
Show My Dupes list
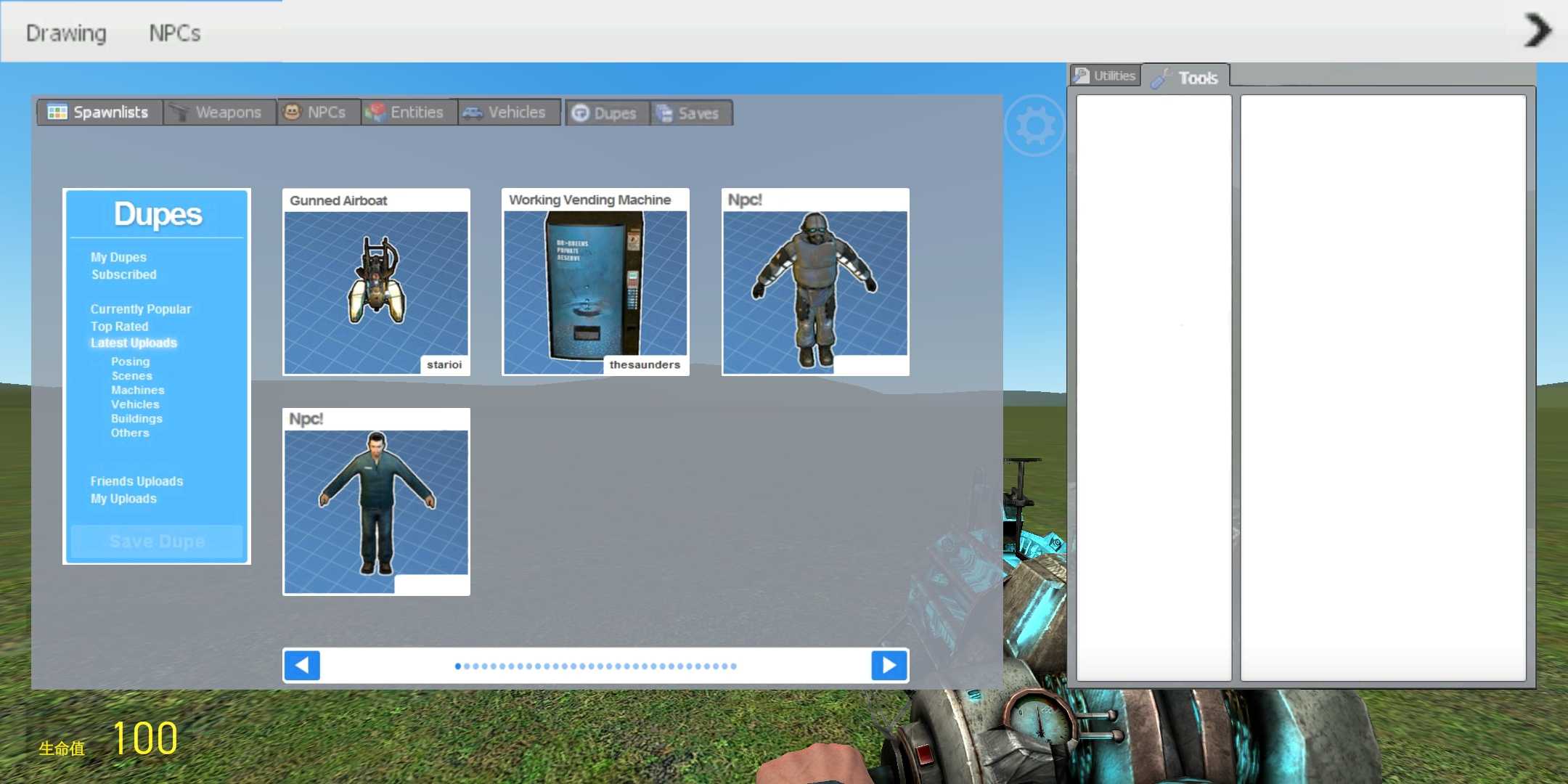point(118,257)
